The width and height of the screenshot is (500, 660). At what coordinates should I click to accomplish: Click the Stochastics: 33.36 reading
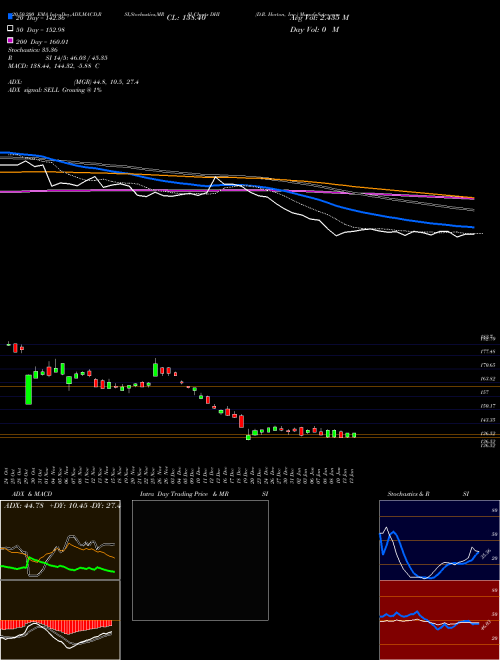click(x=33, y=50)
